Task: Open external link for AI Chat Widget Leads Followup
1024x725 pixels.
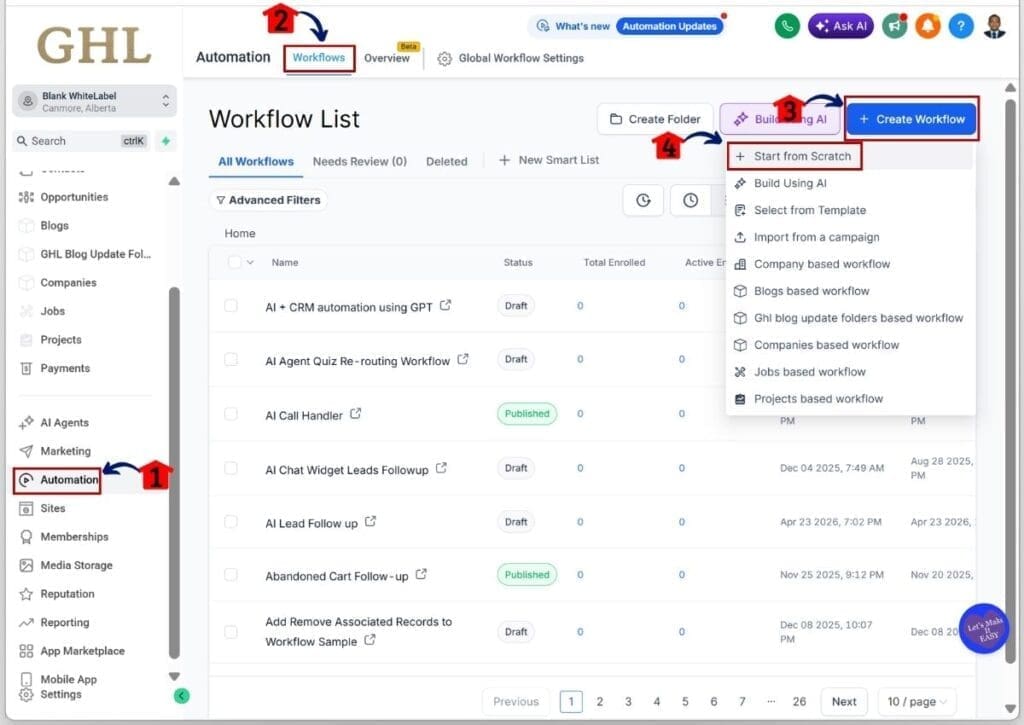Action: [x=441, y=468]
